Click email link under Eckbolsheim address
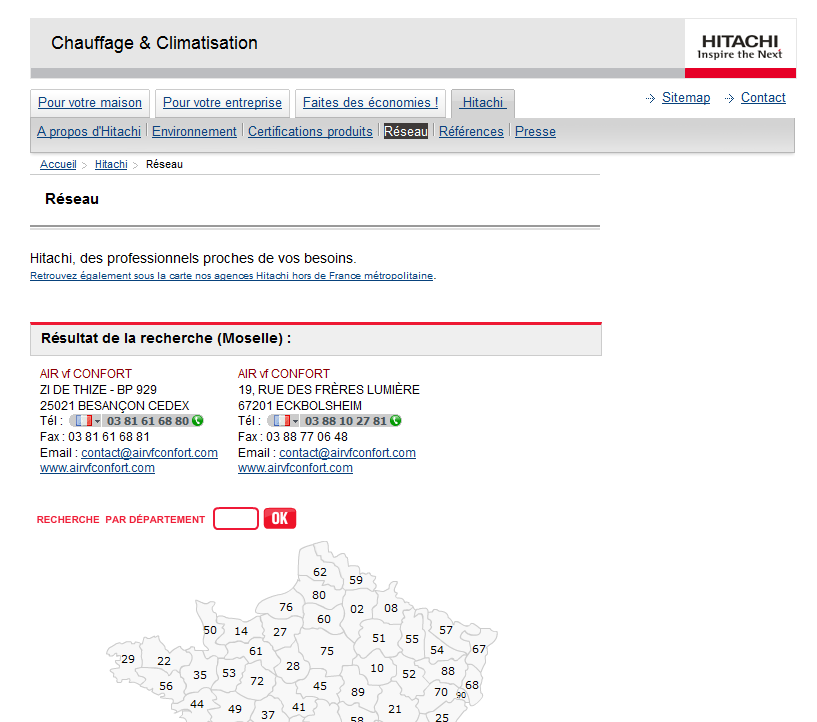Screen dimensions: 817x722 tap(348, 453)
